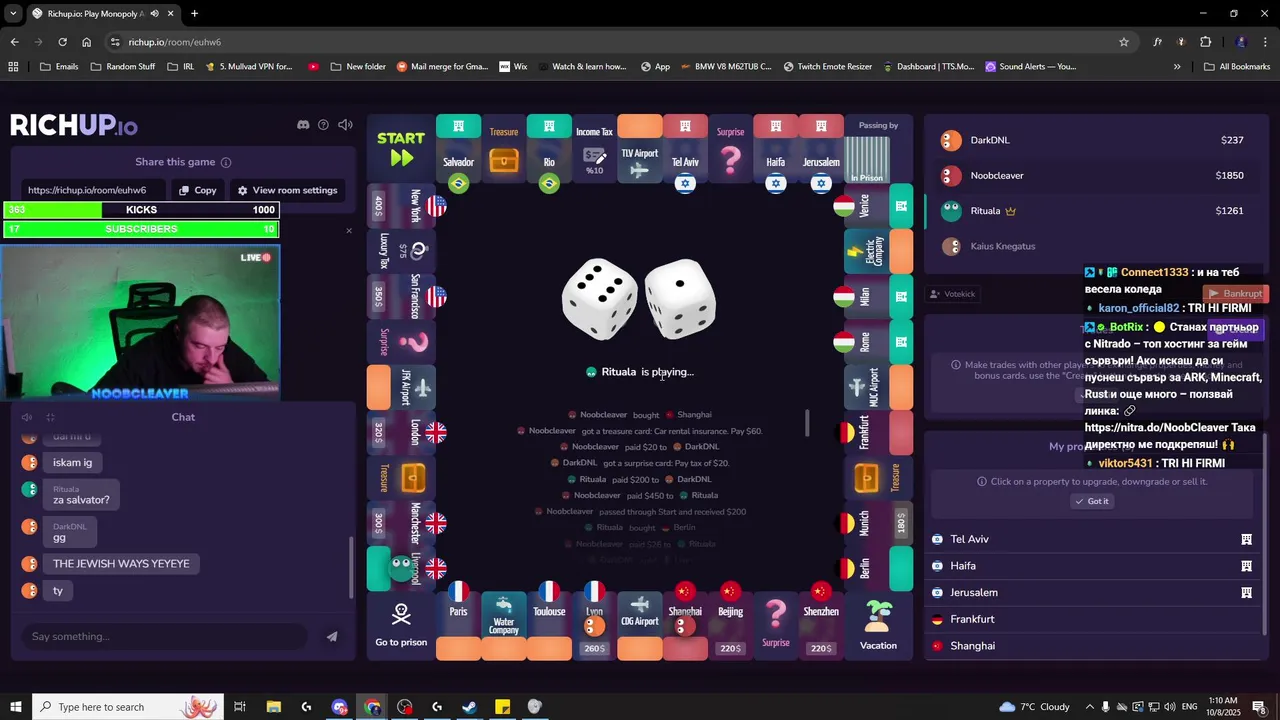
Task: Reload the page
Action: pyautogui.click(x=62, y=42)
